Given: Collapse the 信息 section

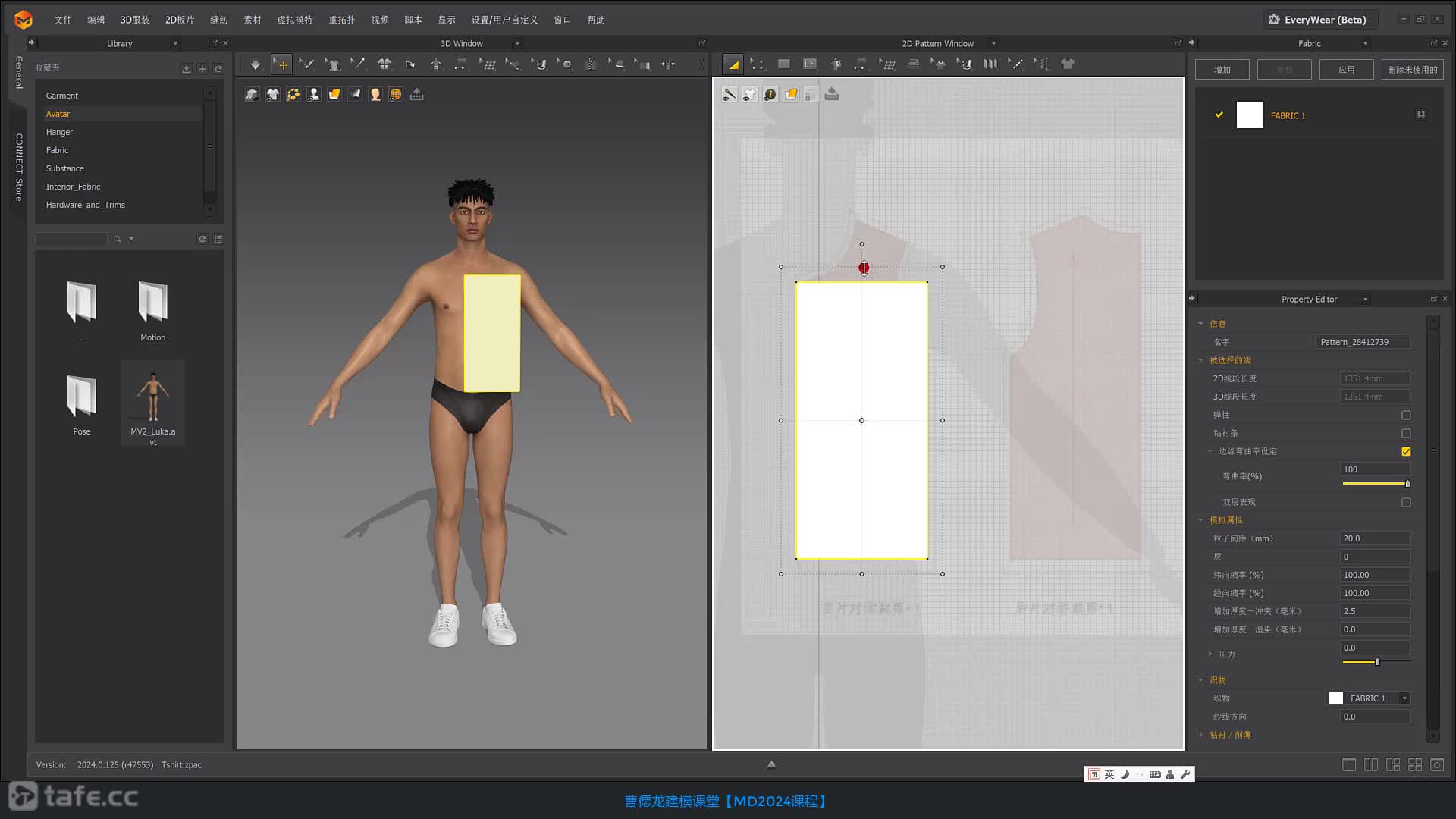Looking at the screenshot, I should coord(1200,324).
